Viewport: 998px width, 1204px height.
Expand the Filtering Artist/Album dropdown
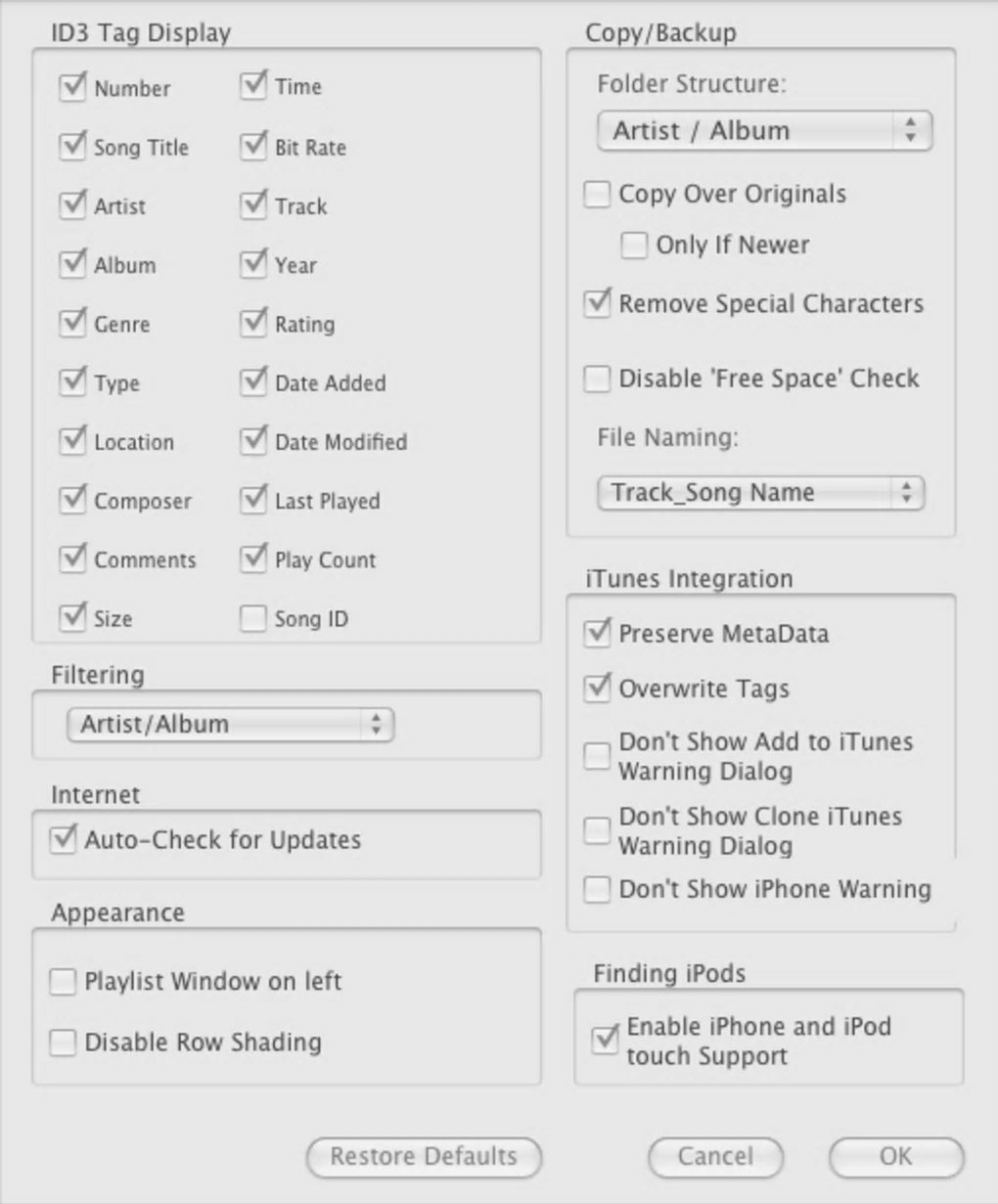pos(231,725)
